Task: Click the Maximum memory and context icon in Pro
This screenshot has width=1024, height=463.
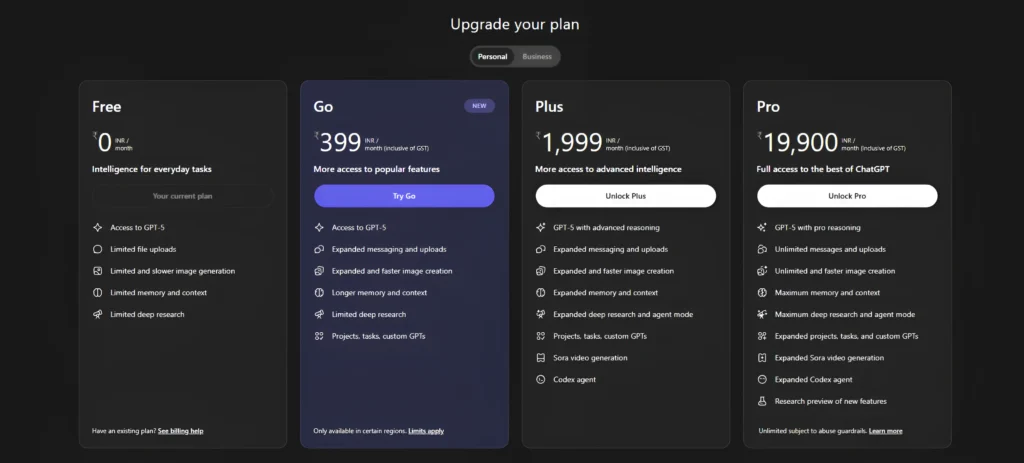Action: click(761, 293)
